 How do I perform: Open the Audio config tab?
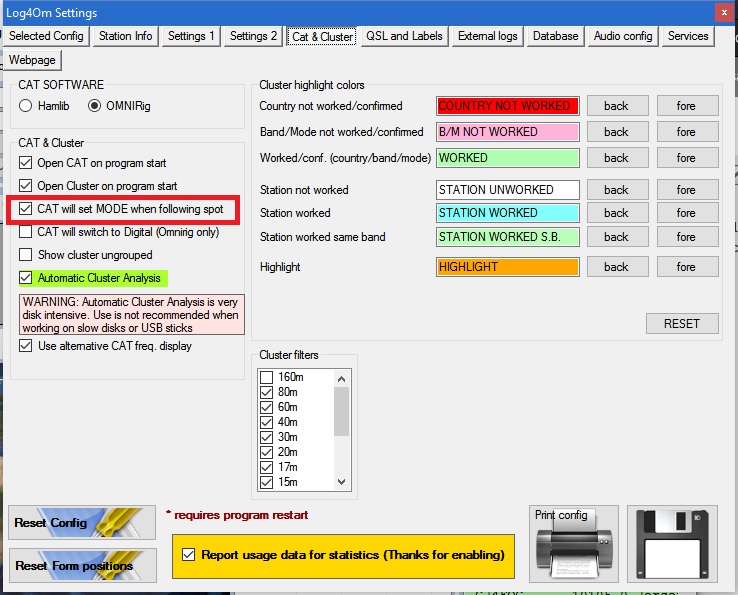pos(623,36)
